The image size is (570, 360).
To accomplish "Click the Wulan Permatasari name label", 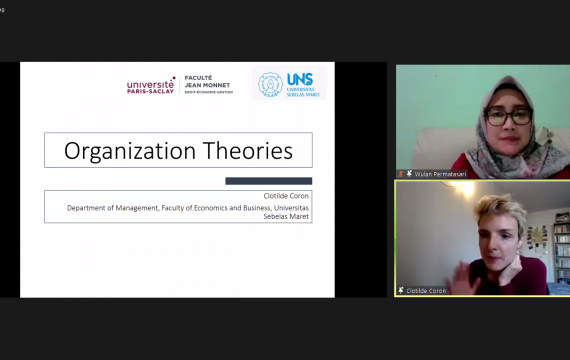I will click(x=440, y=174).
